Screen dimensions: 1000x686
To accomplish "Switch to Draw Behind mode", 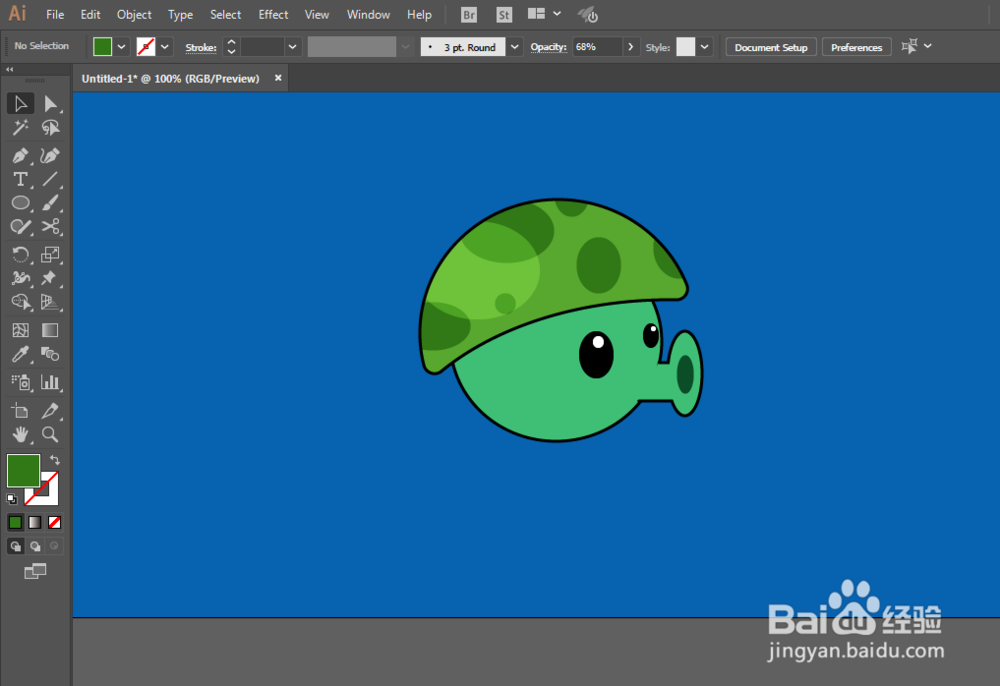I will [x=35, y=546].
